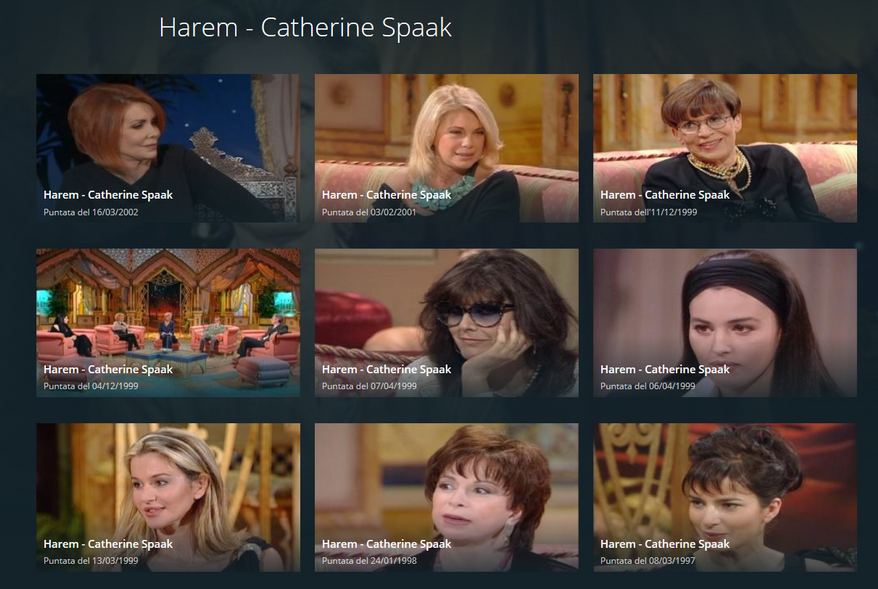
Task: Click the title link on the 07/04/1999 card
Action: [386, 370]
